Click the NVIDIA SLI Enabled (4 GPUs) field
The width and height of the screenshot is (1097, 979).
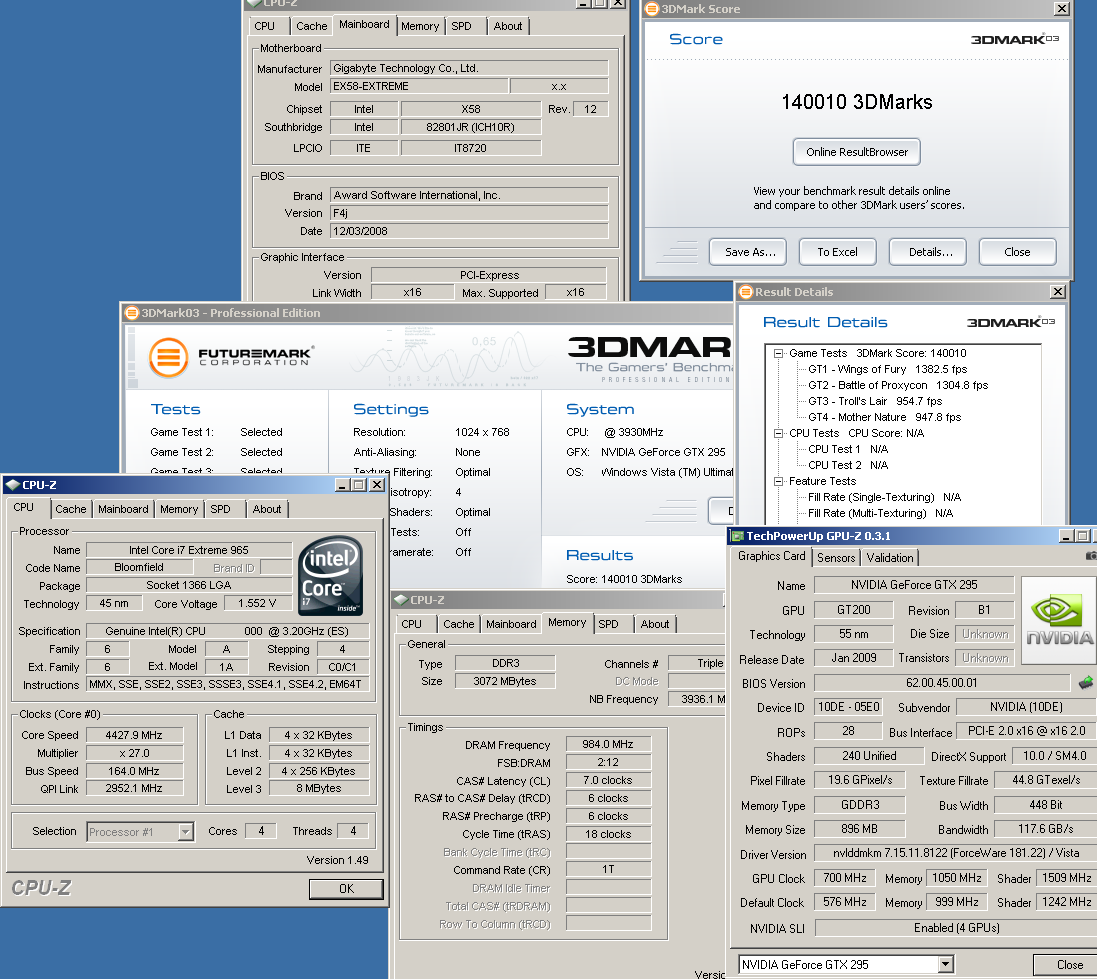(956, 928)
